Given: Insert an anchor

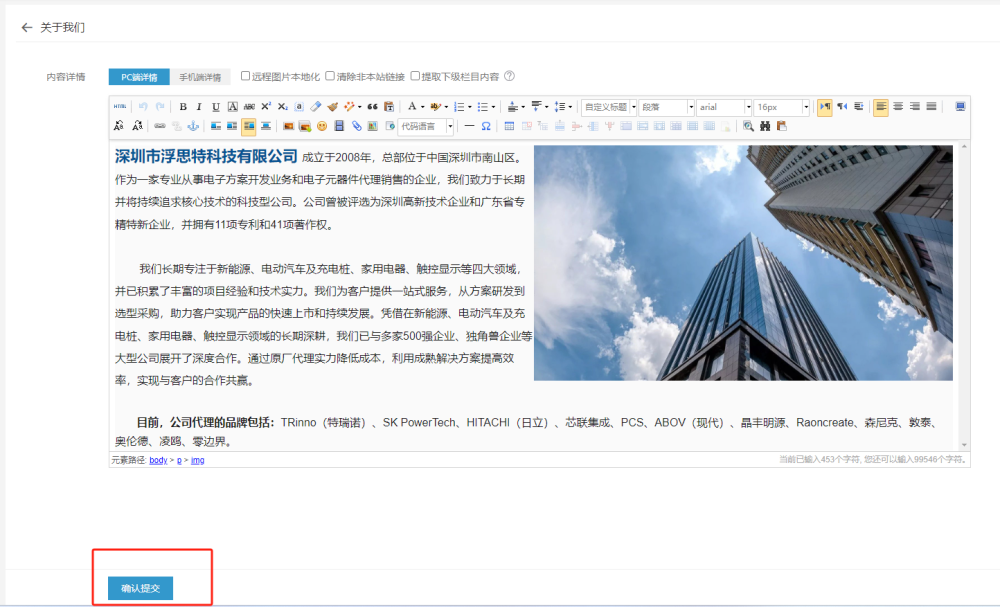Looking at the screenshot, I should click(193, 126).
